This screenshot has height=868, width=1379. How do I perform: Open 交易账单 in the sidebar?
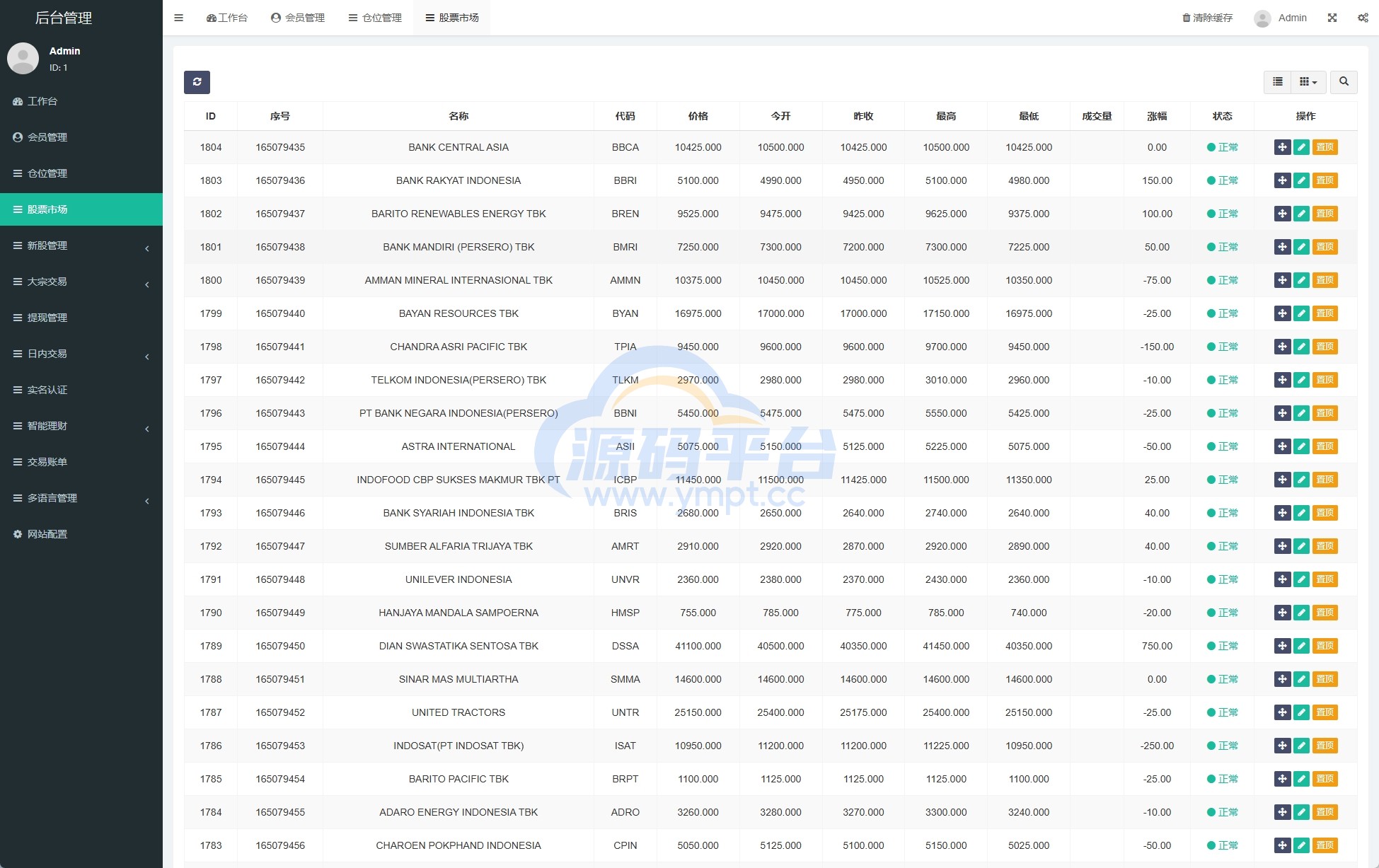(81, 462)
